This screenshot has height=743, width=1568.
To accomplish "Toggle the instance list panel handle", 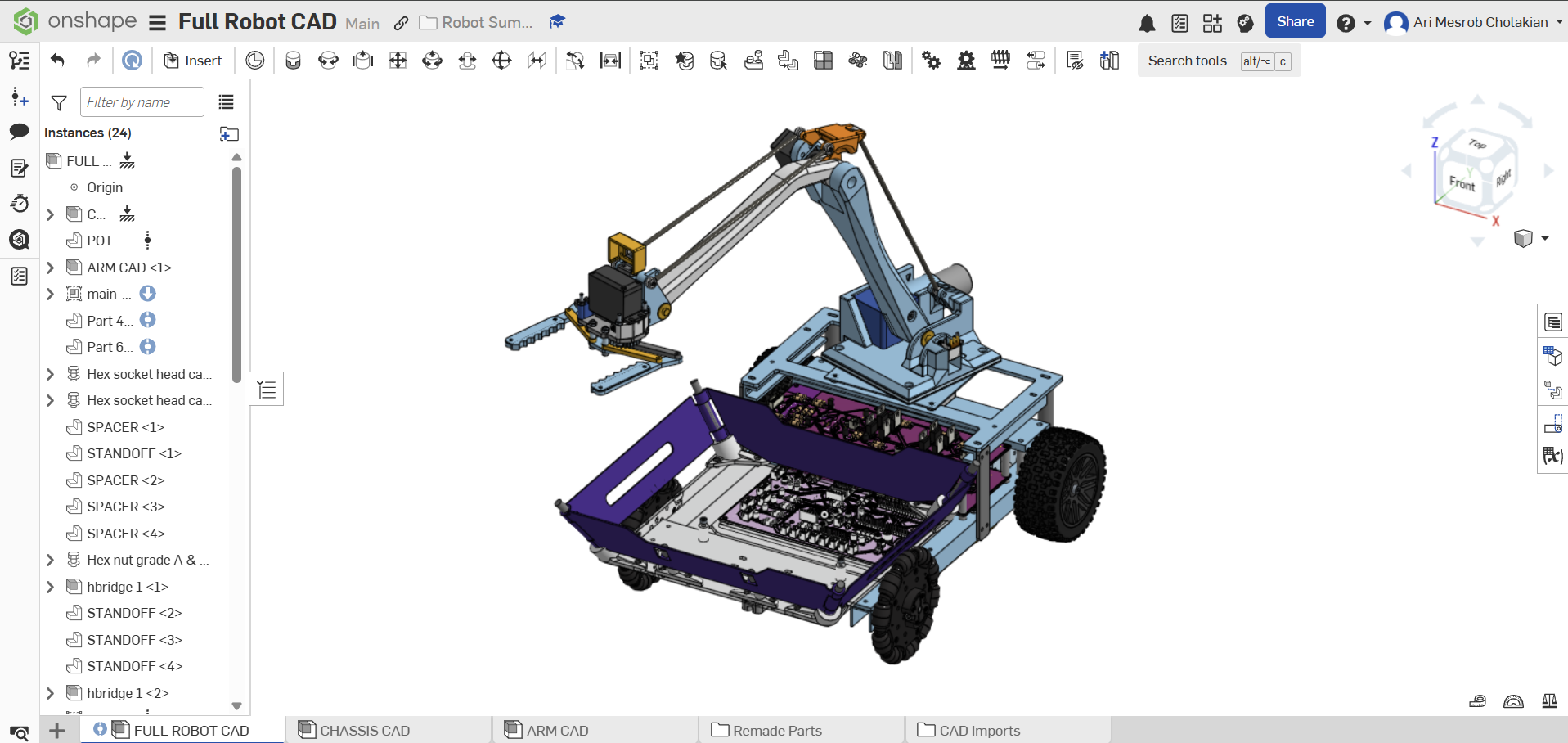I will point(267,390).
